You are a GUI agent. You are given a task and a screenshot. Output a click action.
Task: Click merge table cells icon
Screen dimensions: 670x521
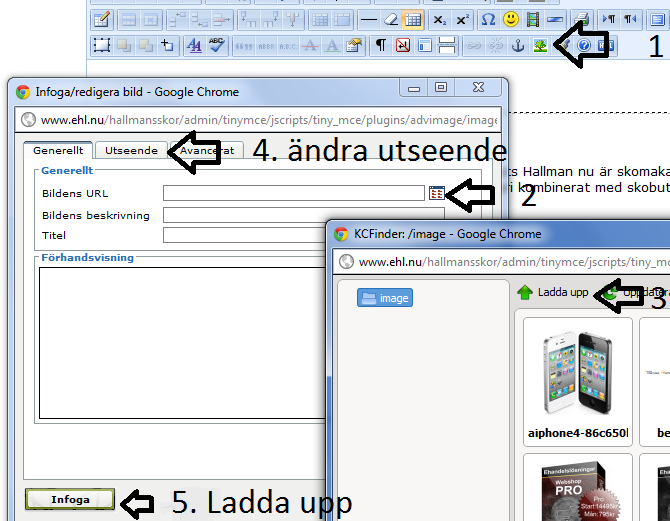(x=342, y=20)
